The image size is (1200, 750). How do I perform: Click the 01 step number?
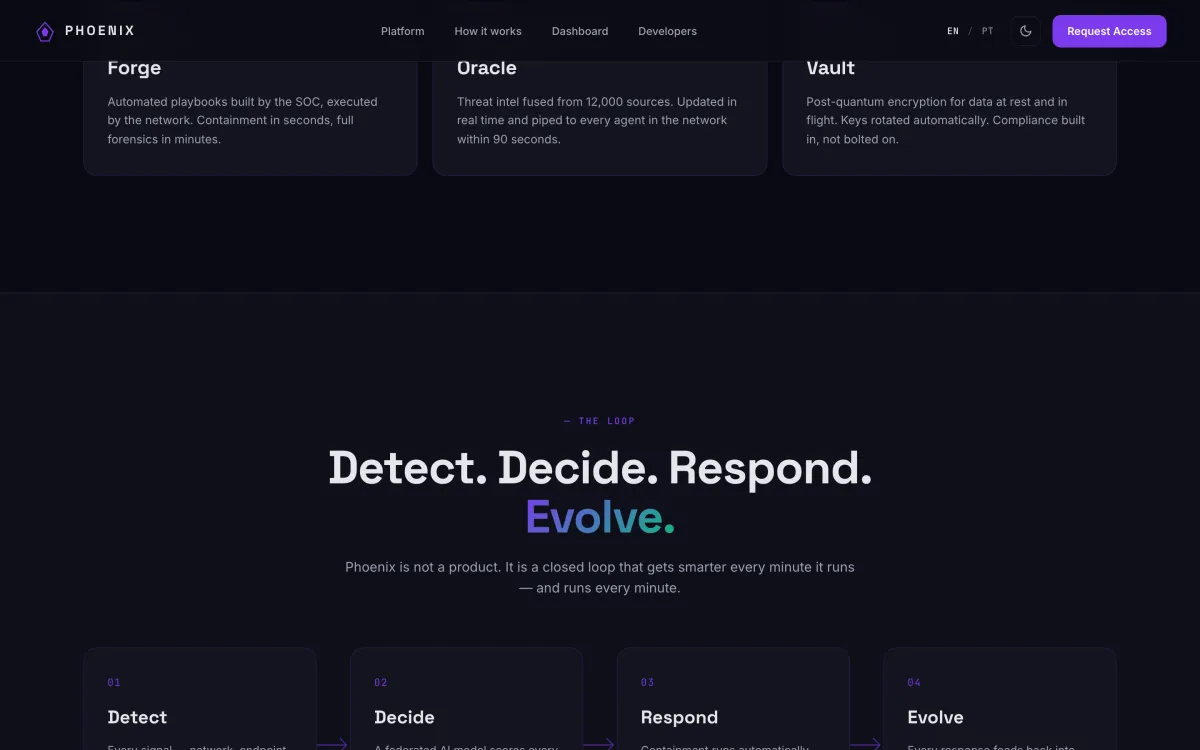coord(114,683)
